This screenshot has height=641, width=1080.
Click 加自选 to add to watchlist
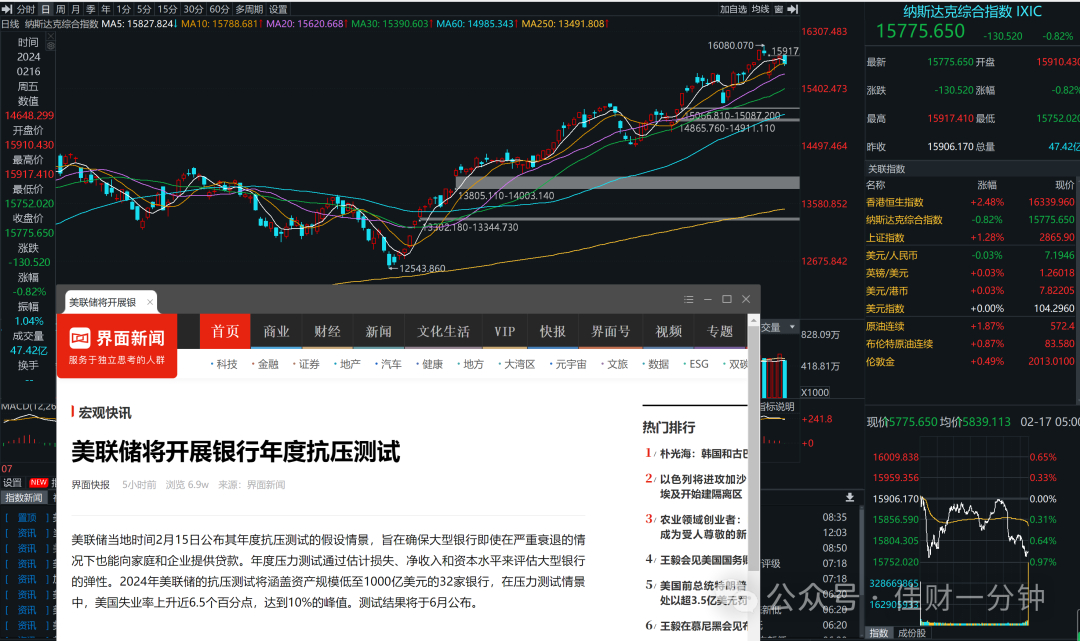click(x=734, y=9)
